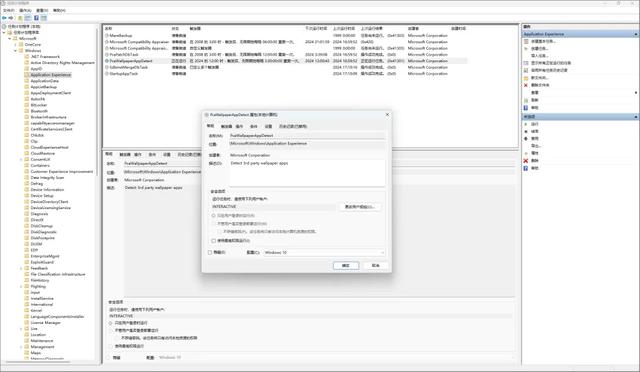Open the Action menu in menu bar
Viewport: 640px width, 372px height.
tap(25, 10)
